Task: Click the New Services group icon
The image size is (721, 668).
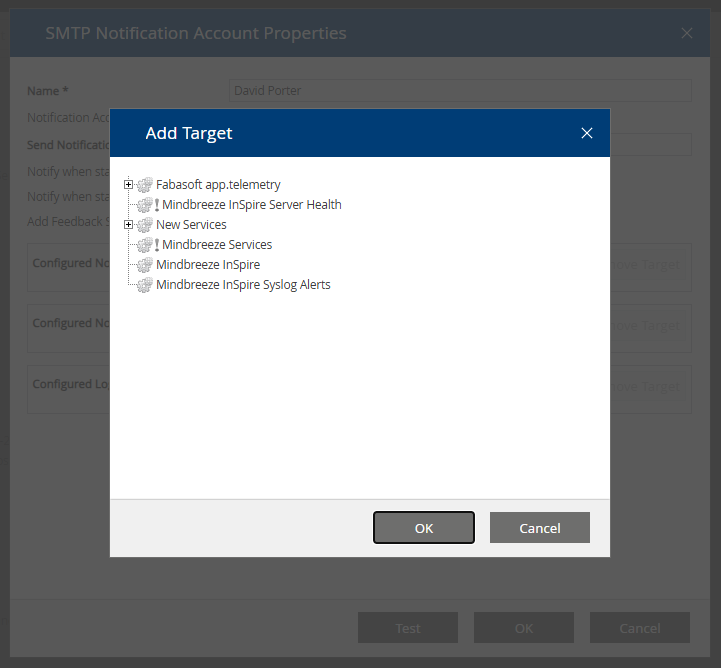Action: (145, 225)
